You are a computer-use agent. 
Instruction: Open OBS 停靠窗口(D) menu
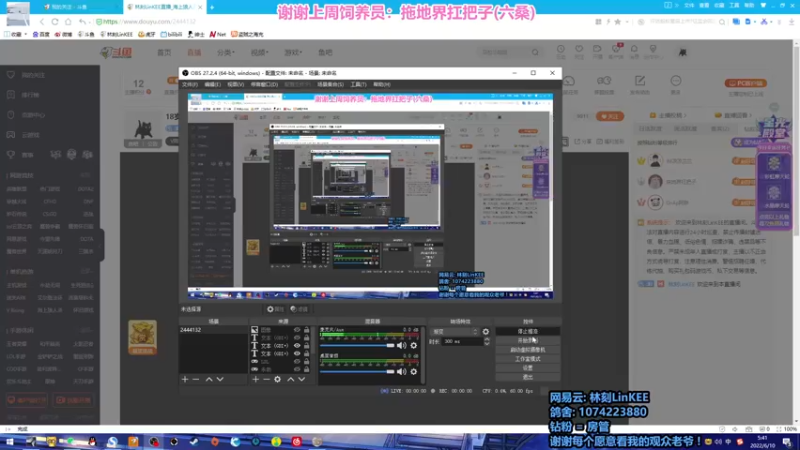coord(264,84)
